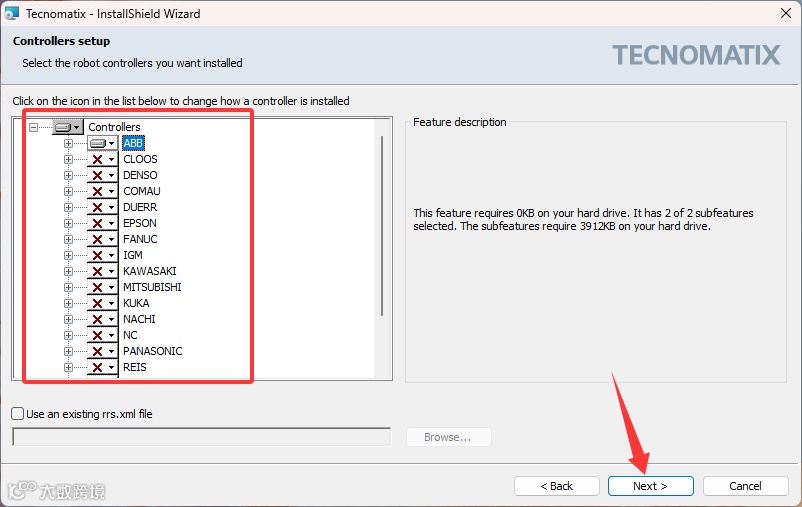Enable Use an existing rrs.xml file
The height and width of the screenshot is (507, 802).
pos(17,413)
